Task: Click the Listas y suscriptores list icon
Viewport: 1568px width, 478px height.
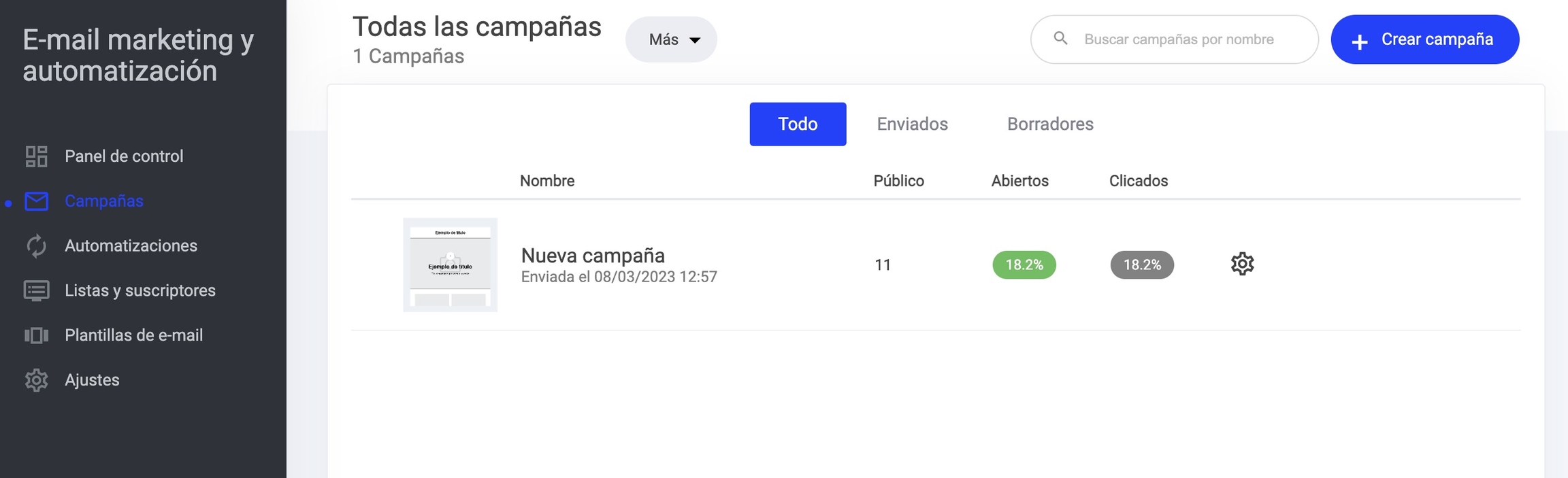Action: pyautogui.click(x=36, y=291)
